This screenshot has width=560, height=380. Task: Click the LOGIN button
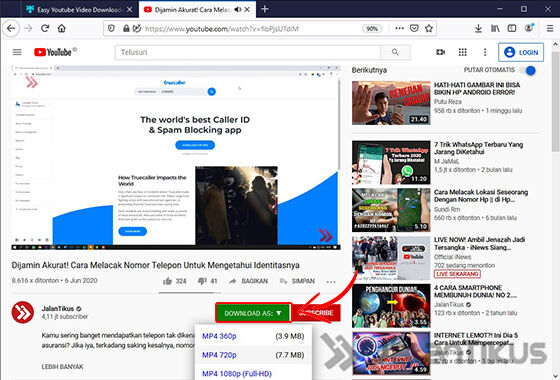tap(521, 52)
